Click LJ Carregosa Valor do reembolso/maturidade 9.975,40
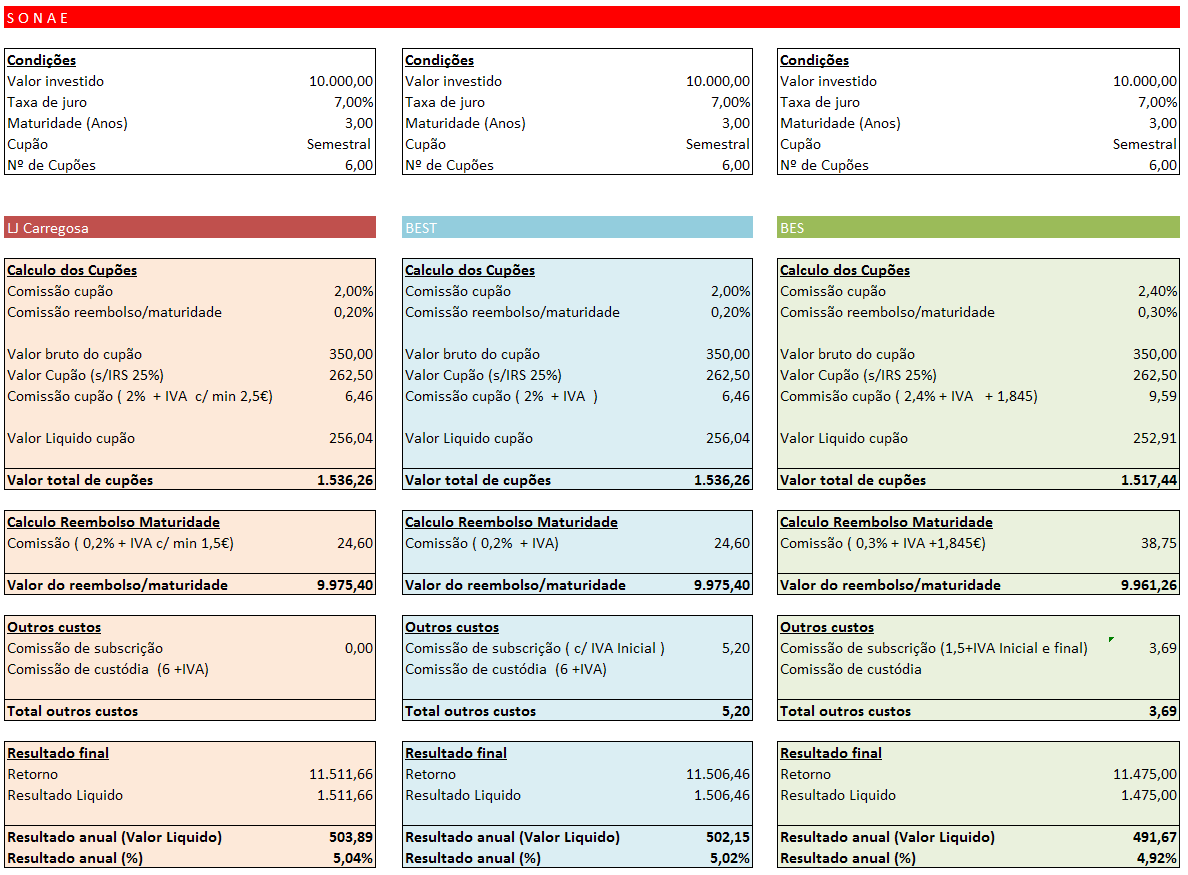Screen dimensions: 1188x875 pos(345,585)
